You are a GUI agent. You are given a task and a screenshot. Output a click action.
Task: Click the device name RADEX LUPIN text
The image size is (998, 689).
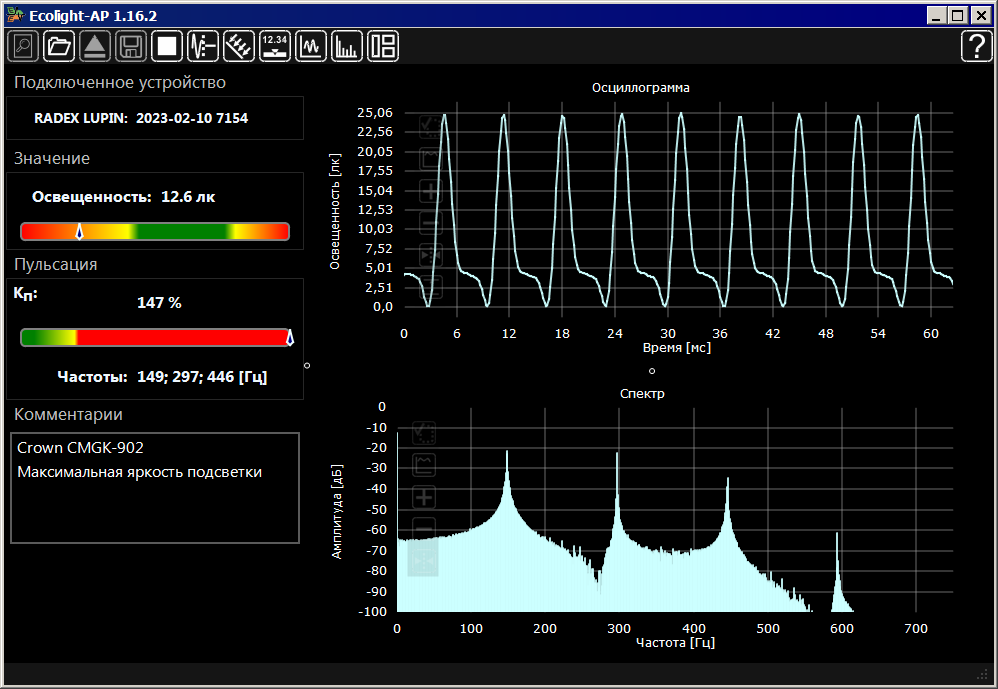tap(141, 118)
